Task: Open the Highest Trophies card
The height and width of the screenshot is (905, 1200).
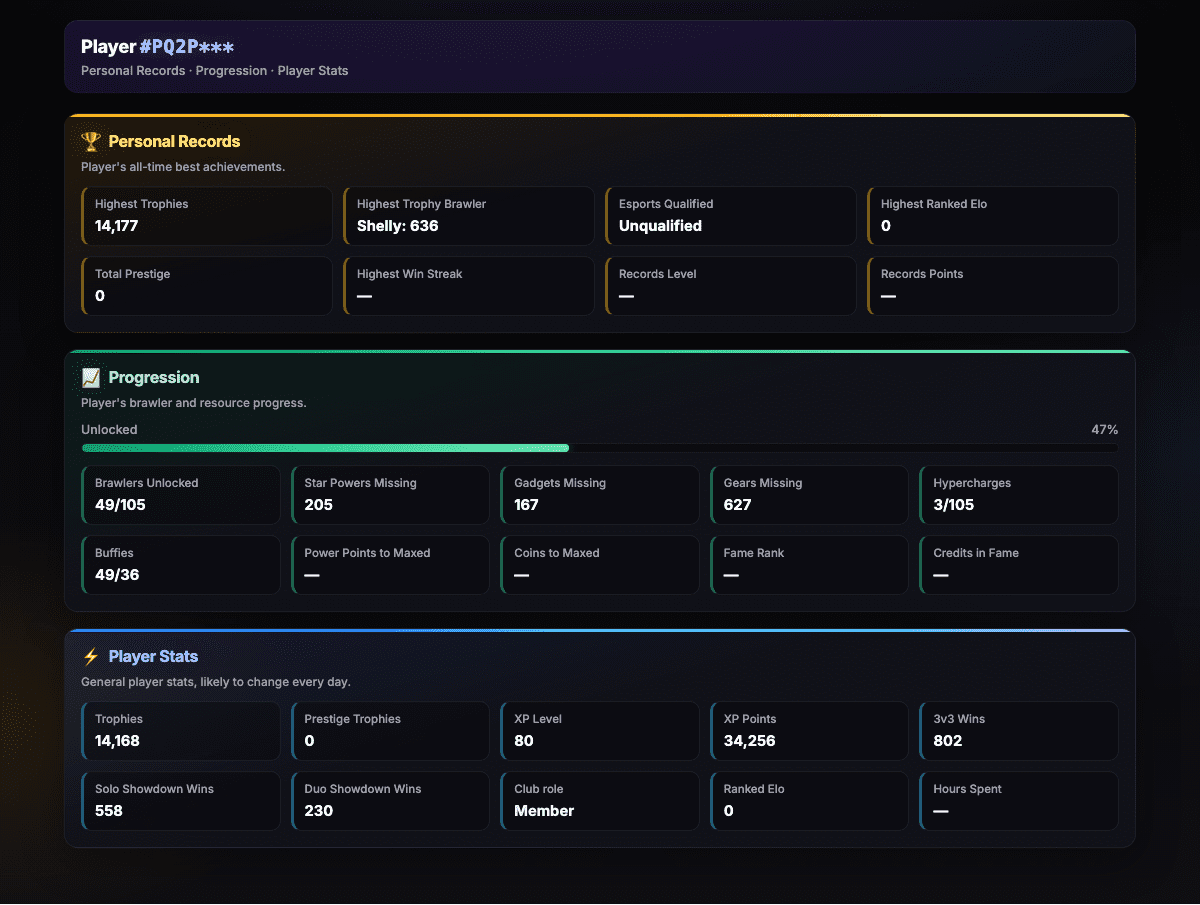Action: [x=207, y=216]
